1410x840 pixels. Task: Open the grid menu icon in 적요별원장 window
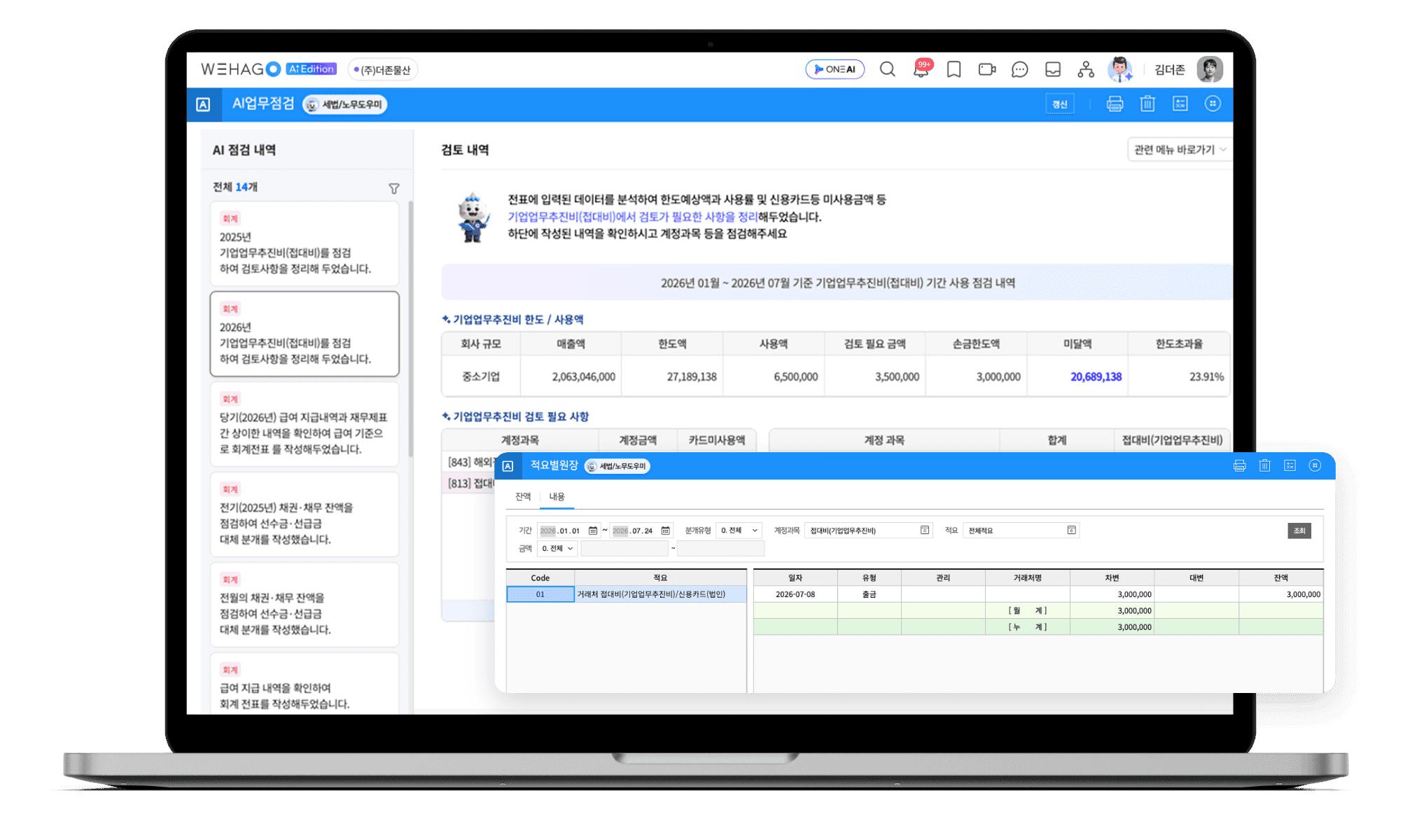click(1315, 465)
